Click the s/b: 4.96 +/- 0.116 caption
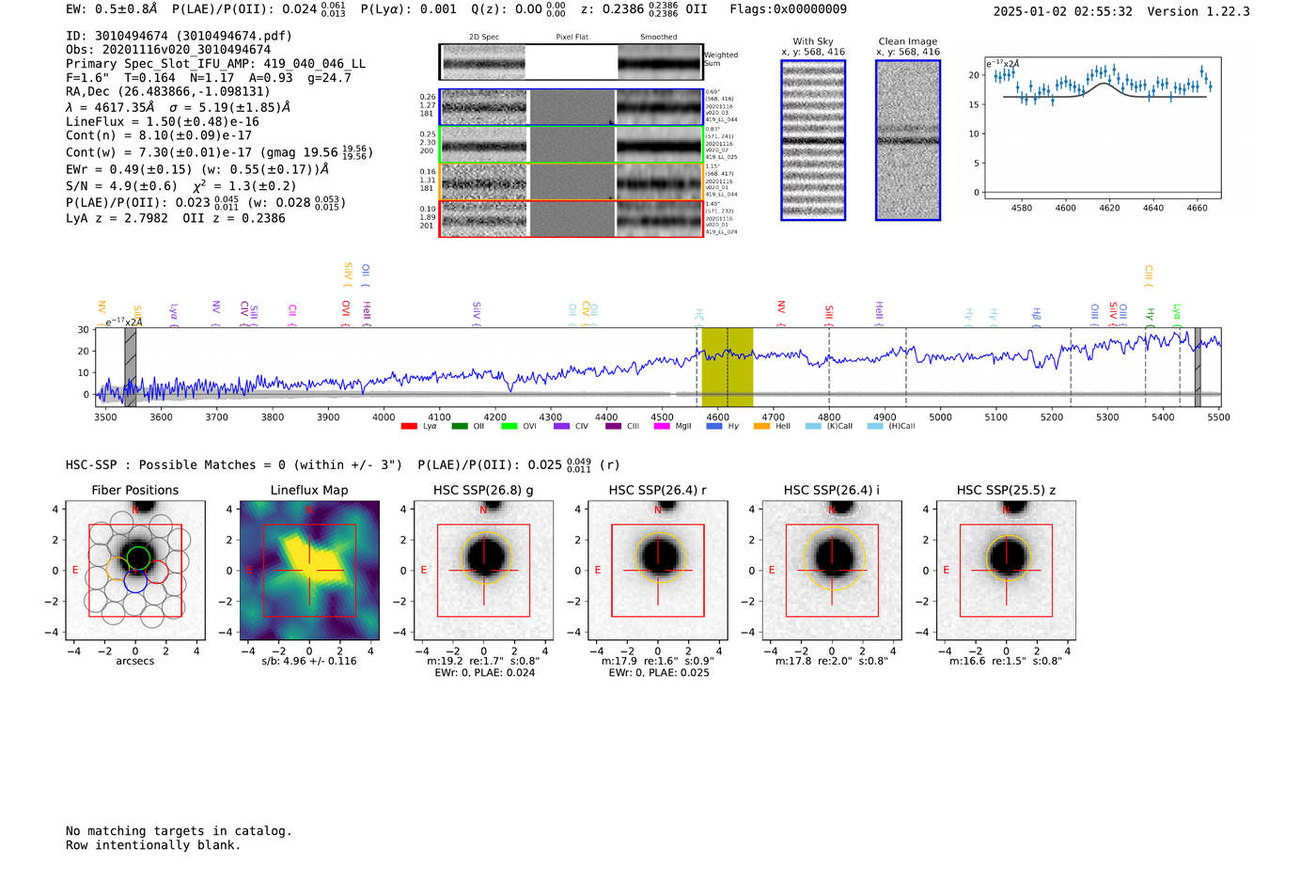 [309, 661]
